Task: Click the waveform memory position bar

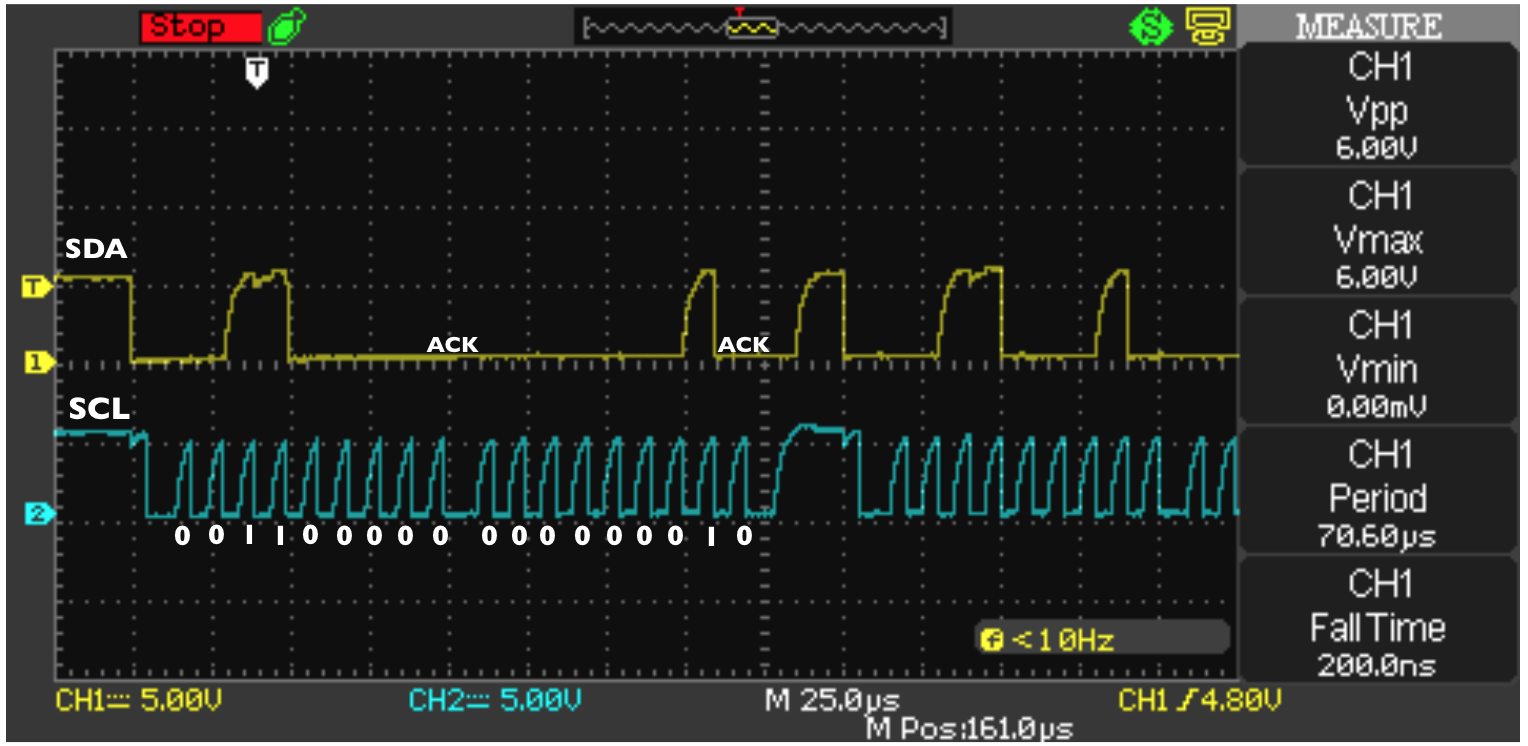Action: pos(763,28)
